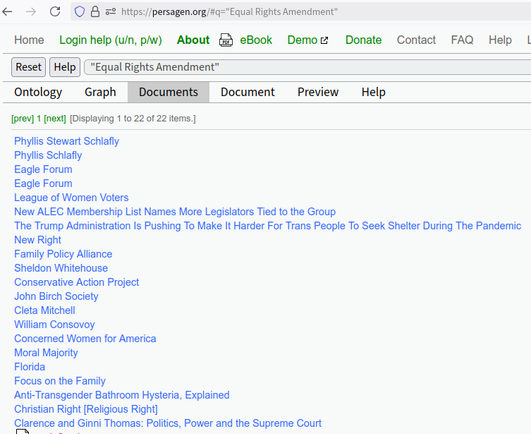Open the Donate link
The height and width of the screenshot is (434, 531).
[x=363, y=40]
